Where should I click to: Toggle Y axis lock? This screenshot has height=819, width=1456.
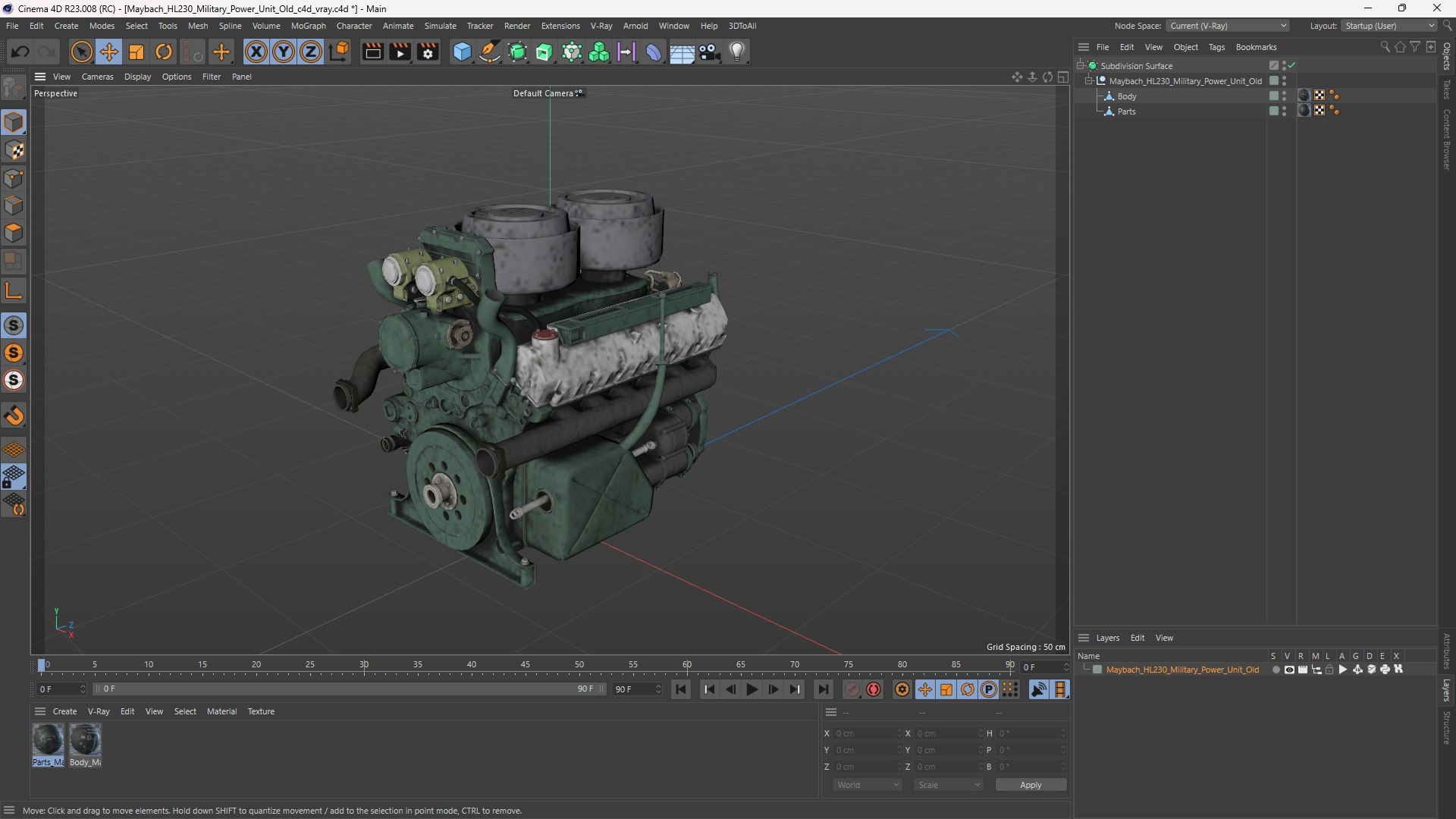click(x=284, y=52)
